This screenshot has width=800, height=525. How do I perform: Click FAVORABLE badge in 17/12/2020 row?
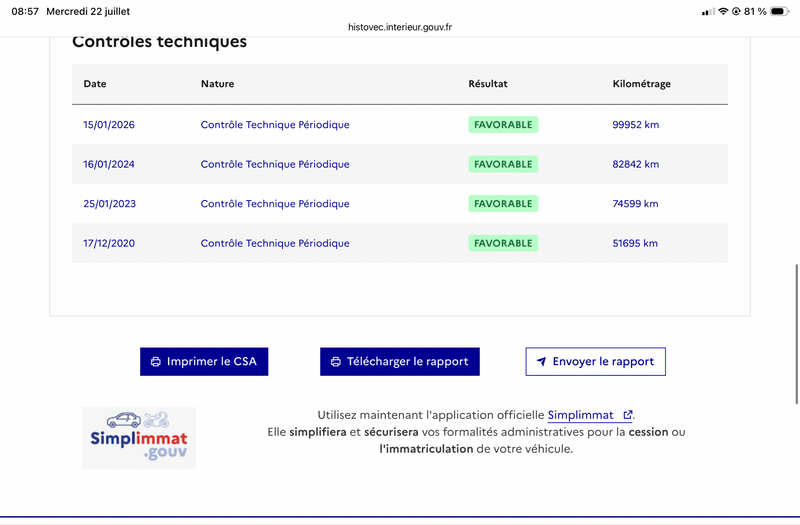click(503, 243)
